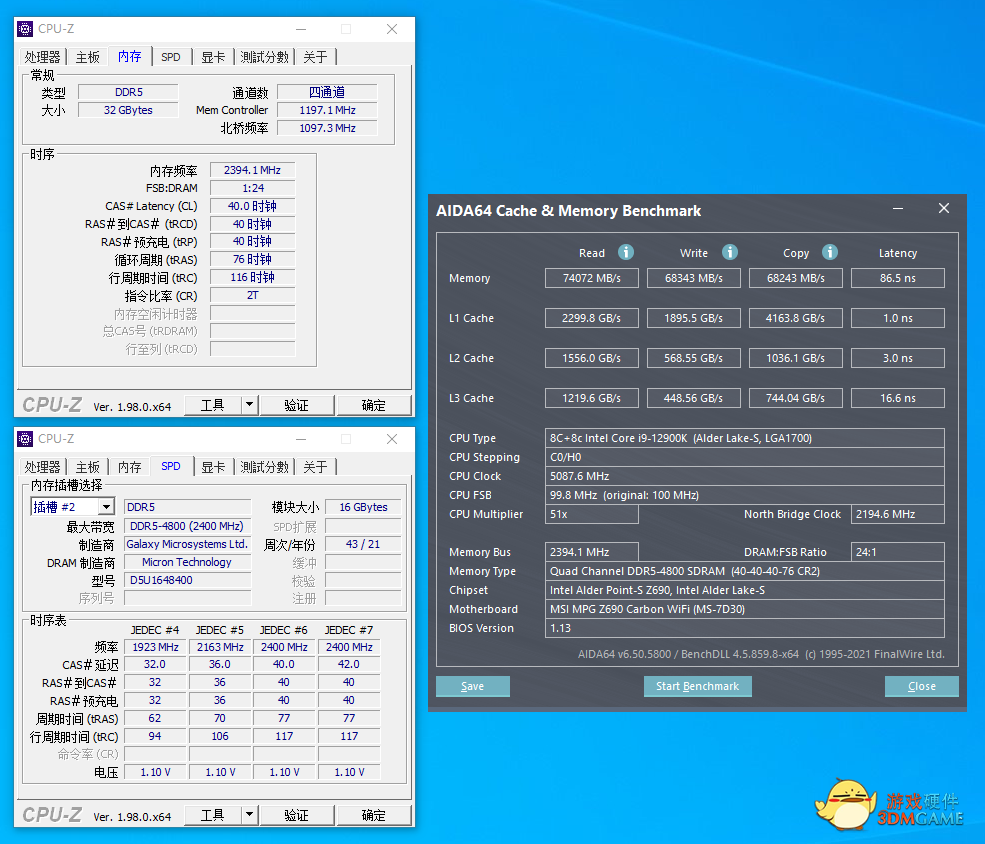The image size is (985, 844).
Task: Click the CPU Clock value 5087.6 MHz
Action: 744,476
